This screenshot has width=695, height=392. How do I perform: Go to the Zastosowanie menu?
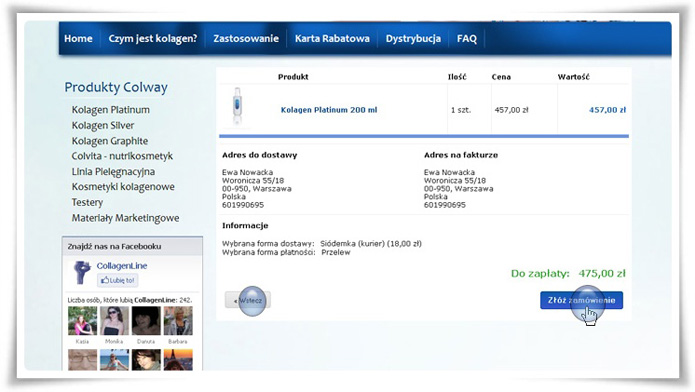pyautogui.click(x=246, y=39)
